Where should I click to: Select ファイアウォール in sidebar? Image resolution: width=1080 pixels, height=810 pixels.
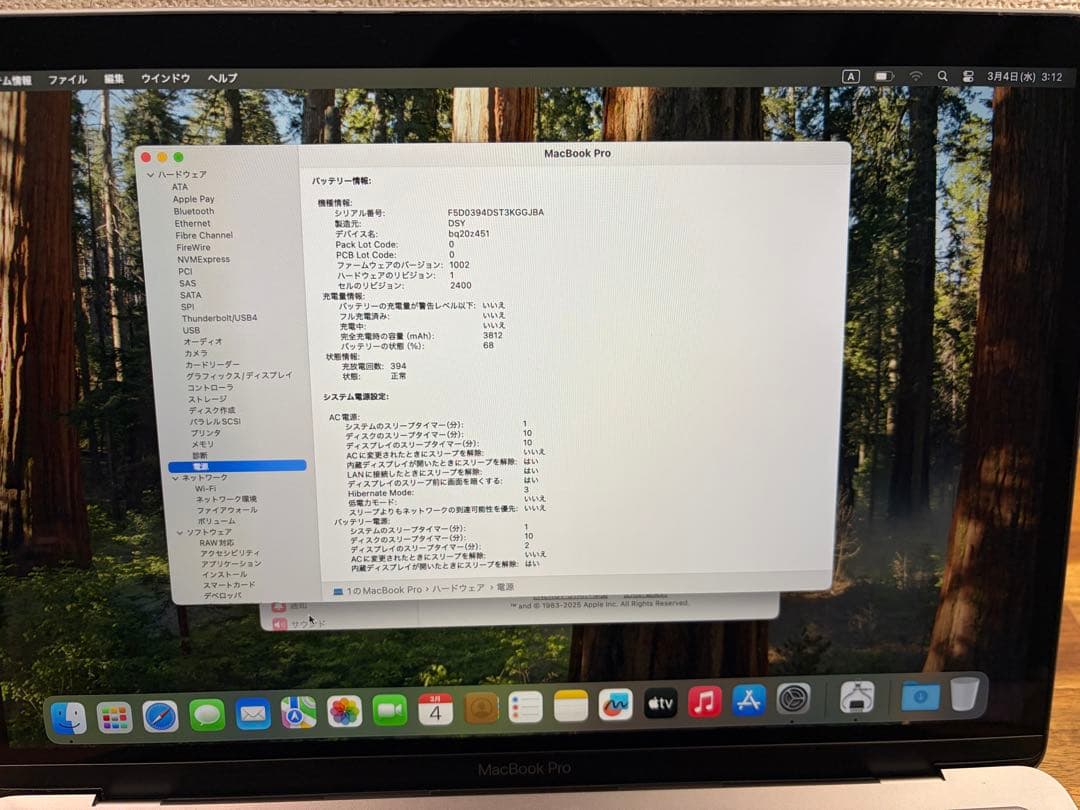coord(227,510)
